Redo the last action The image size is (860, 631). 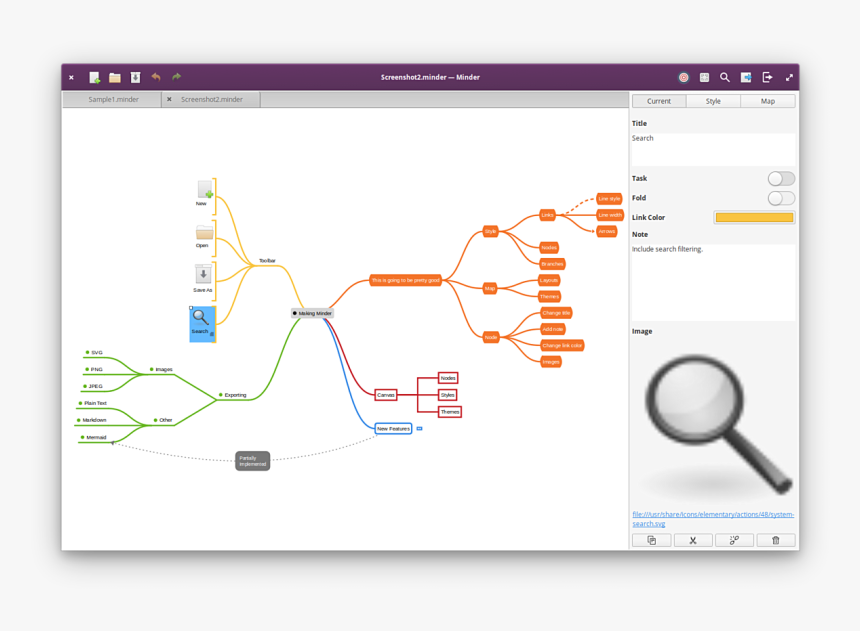click(177, 77)
